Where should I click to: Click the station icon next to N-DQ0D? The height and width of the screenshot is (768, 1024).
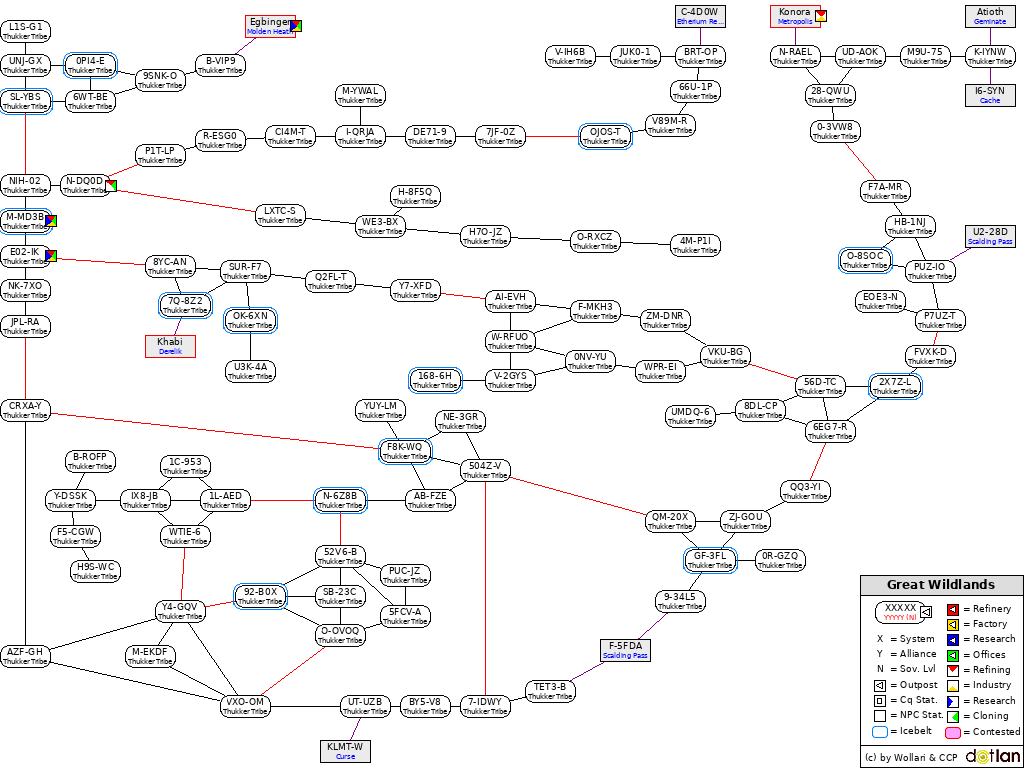tap(111, 185)
